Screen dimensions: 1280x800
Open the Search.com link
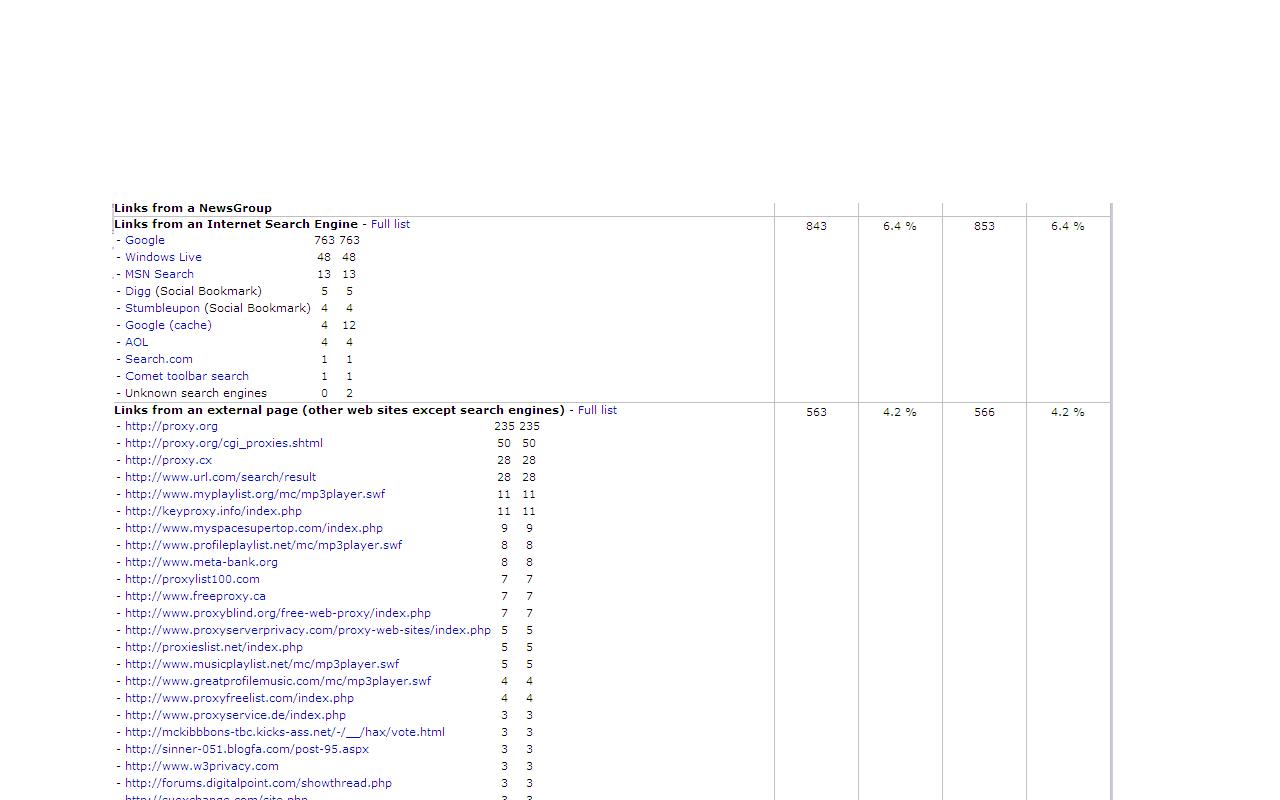click(x=159, y=359)
